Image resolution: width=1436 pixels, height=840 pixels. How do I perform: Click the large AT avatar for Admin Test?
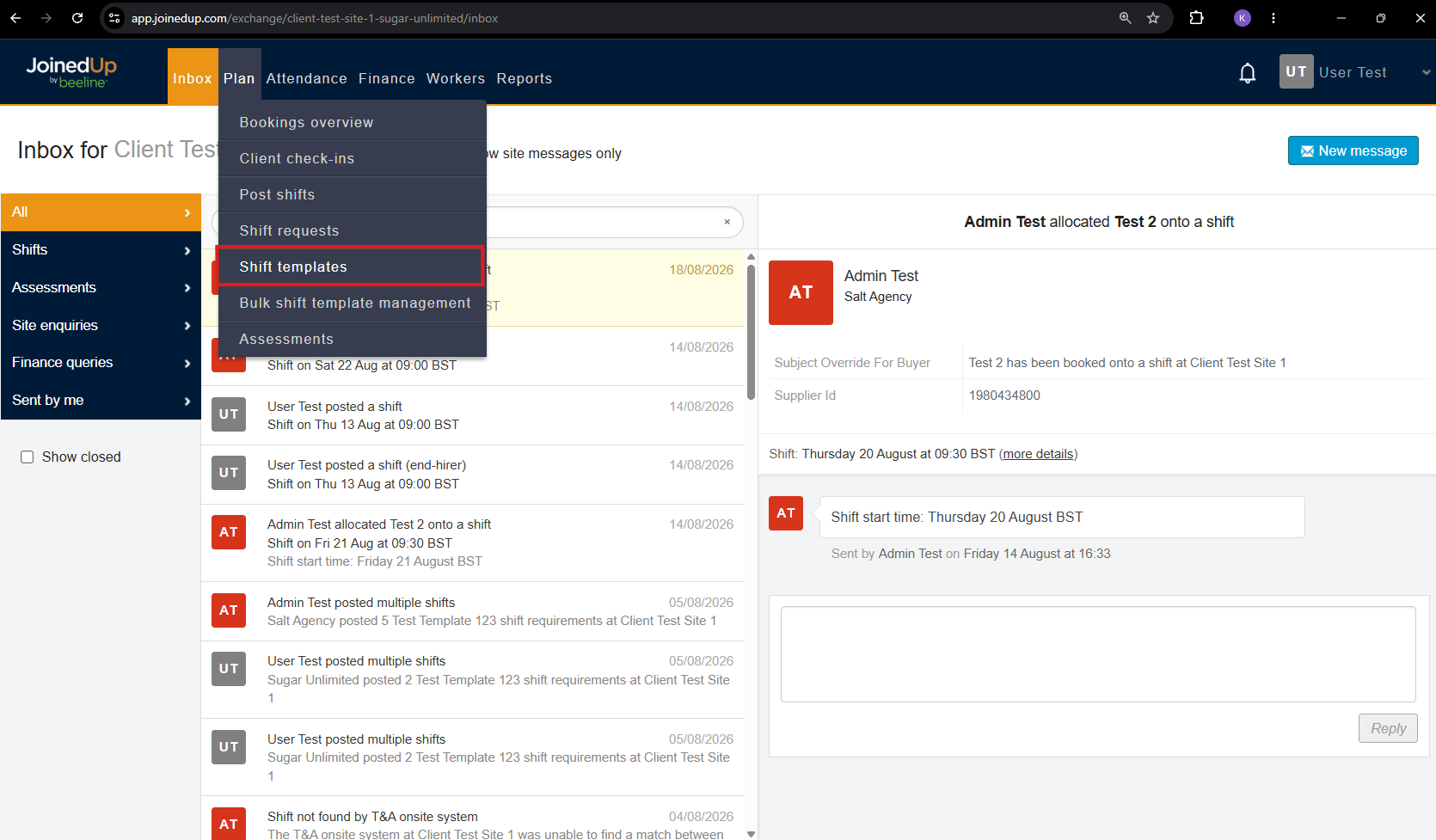click(801, 292)
